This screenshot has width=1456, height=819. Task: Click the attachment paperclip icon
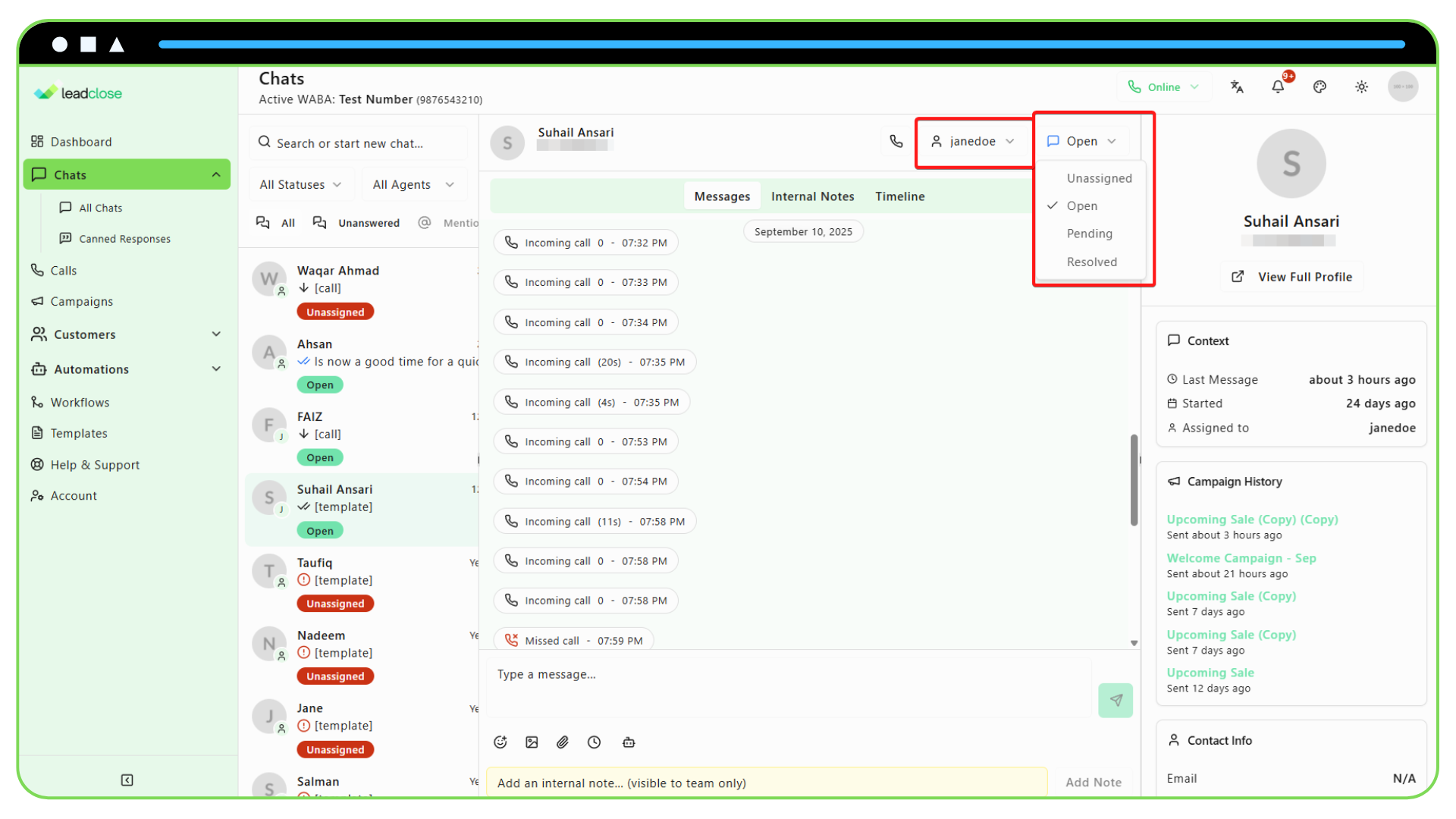pyautogui.click(x=563, y=742)
